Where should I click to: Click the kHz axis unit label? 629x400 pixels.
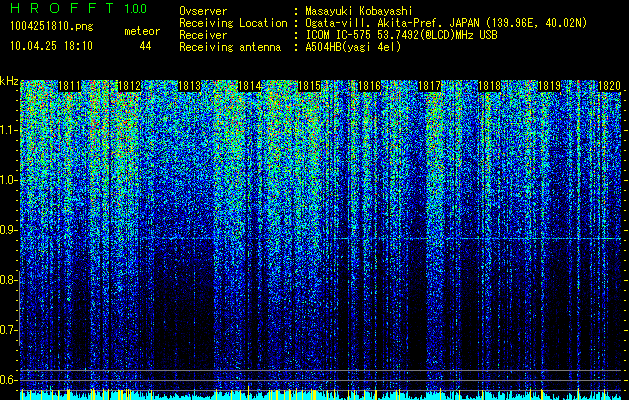tap(9, 81)
